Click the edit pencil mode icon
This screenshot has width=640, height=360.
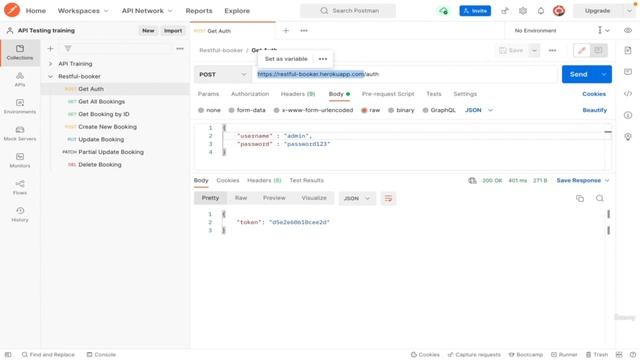[582, 50]
